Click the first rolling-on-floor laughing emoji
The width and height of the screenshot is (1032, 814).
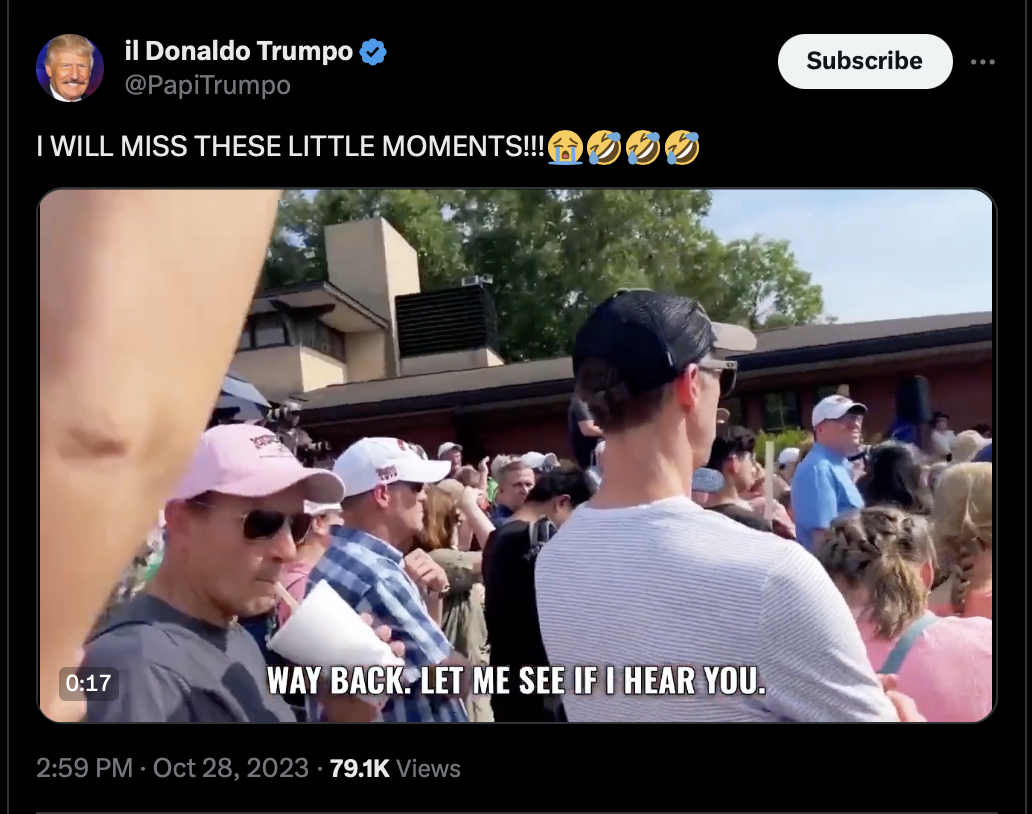(604, 147)
